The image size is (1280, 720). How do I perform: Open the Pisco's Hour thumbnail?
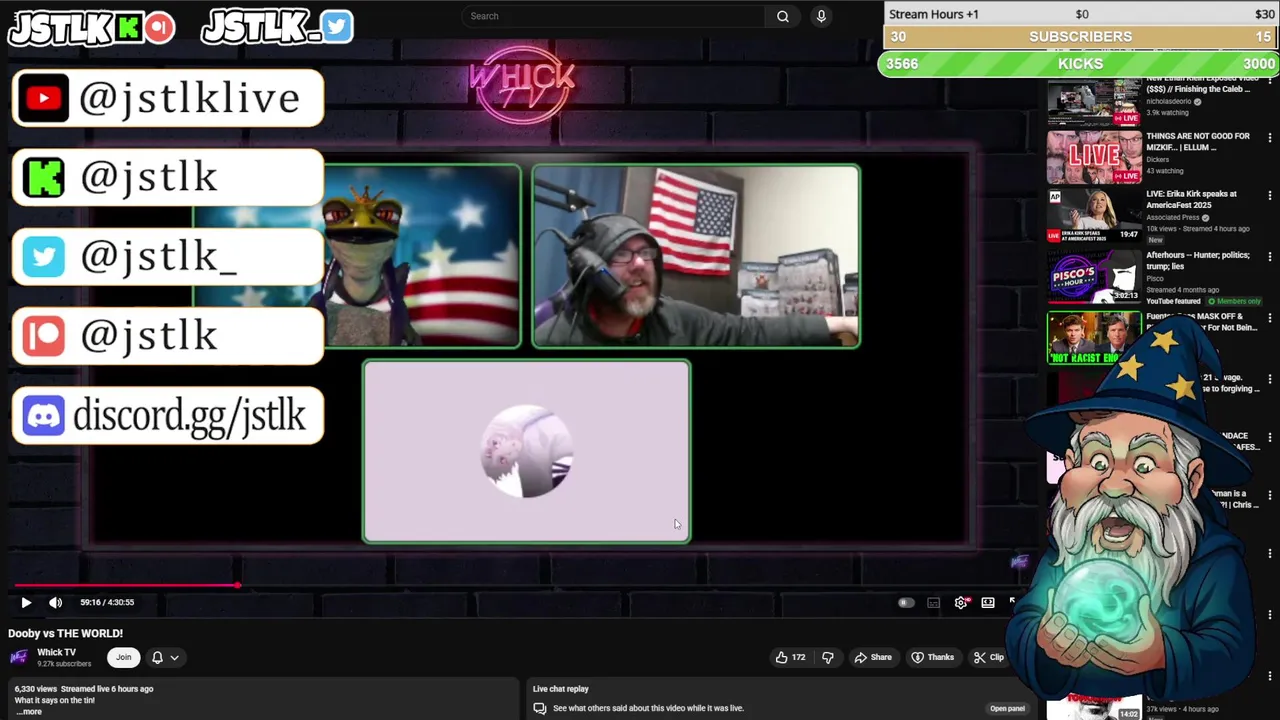[1093, 277]
